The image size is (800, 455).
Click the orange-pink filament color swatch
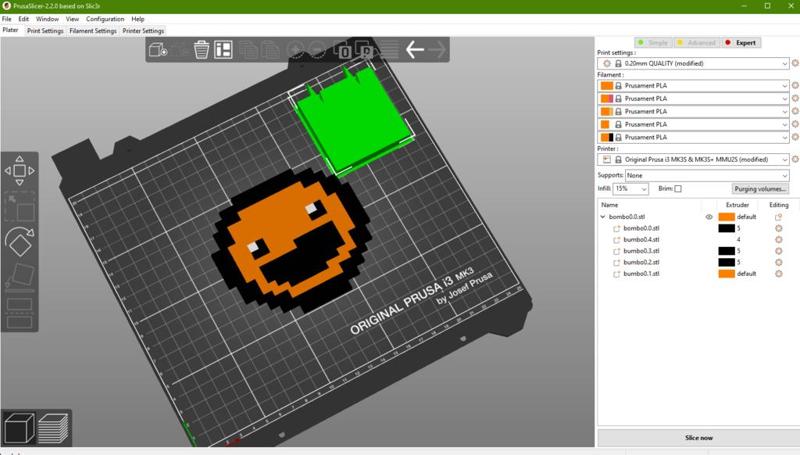coord(607,98)
